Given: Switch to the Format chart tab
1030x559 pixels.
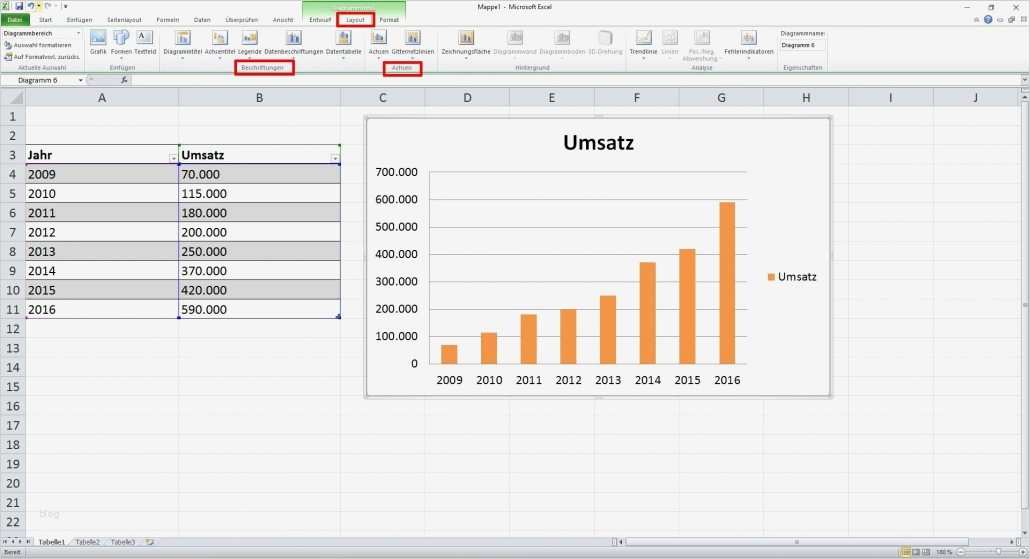Looking at the screenshot, I should click(389, 20).
